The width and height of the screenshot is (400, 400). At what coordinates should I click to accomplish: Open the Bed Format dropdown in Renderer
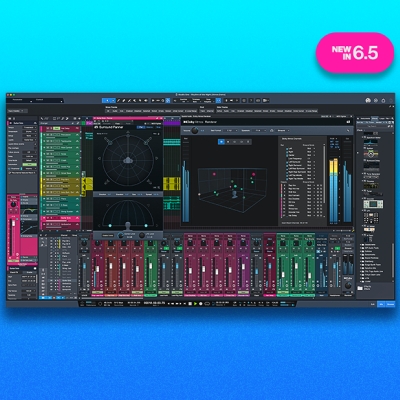coord(230,130)
